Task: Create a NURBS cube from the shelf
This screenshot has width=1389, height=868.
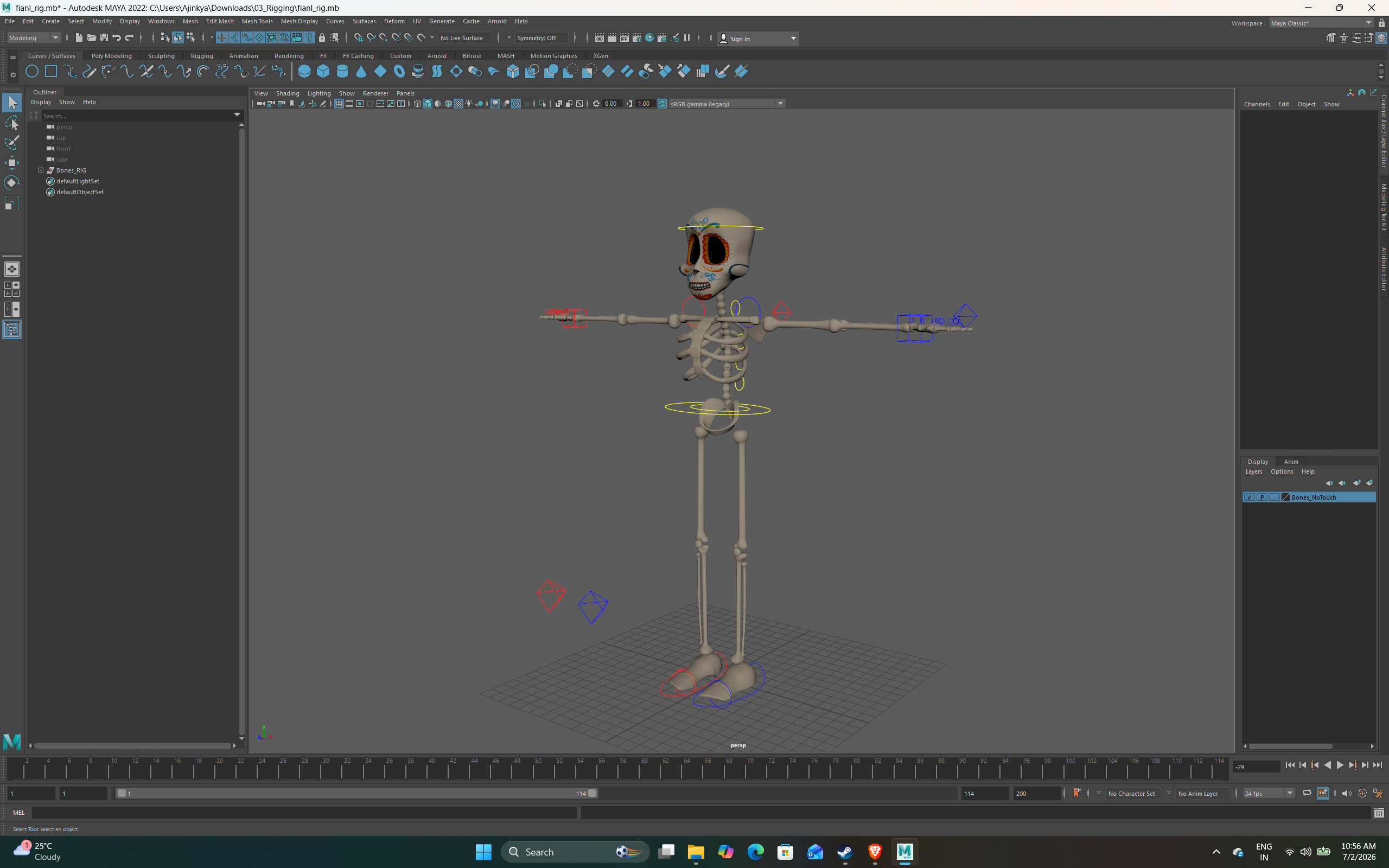Action: click(x=323, y=71)
